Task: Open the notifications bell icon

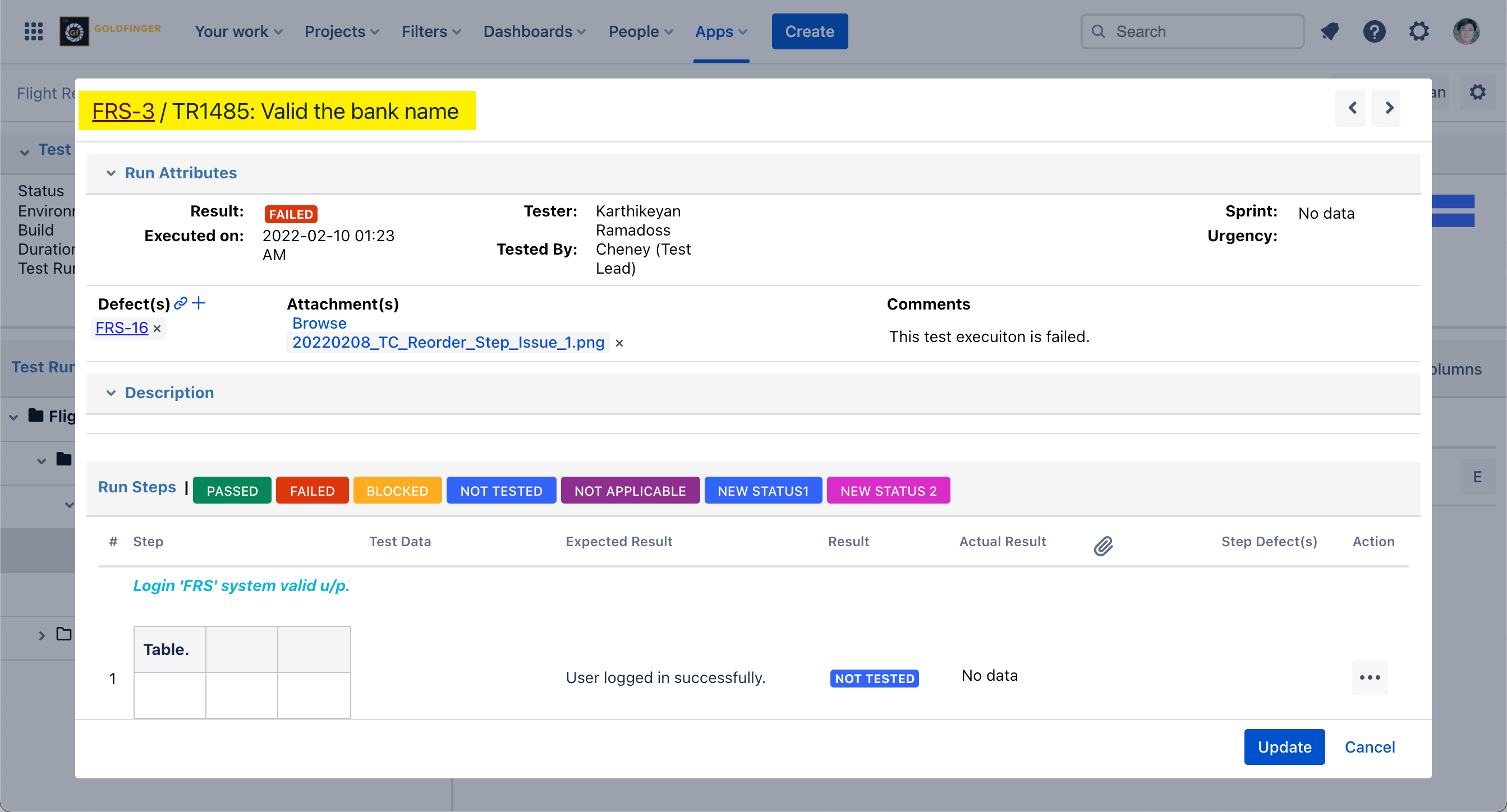Action: click(1330, 31)
